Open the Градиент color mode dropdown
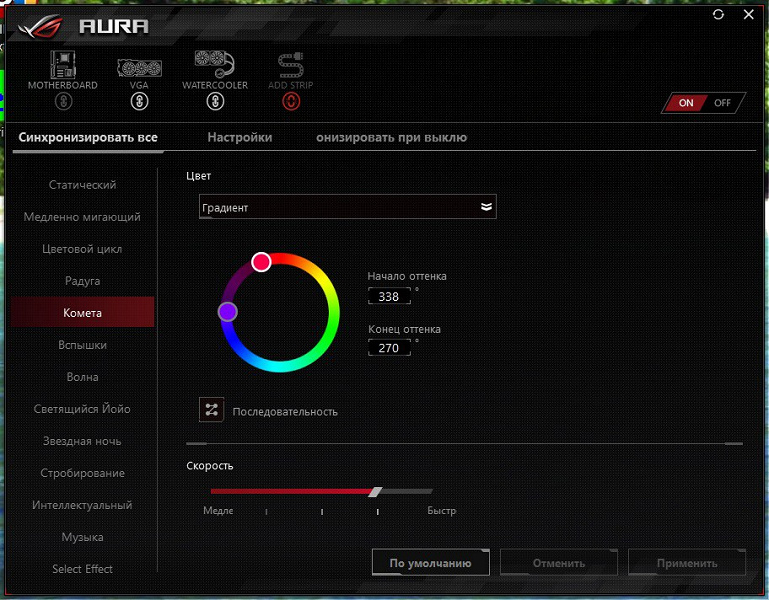 pos(348,207)
